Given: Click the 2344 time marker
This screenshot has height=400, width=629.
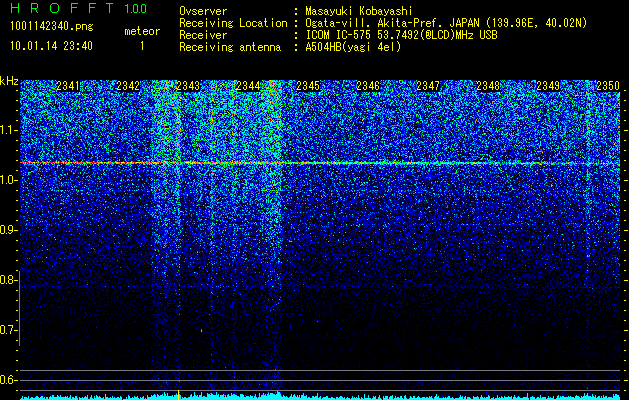Looking at the screenshot, I should click(x=248, y=86).
